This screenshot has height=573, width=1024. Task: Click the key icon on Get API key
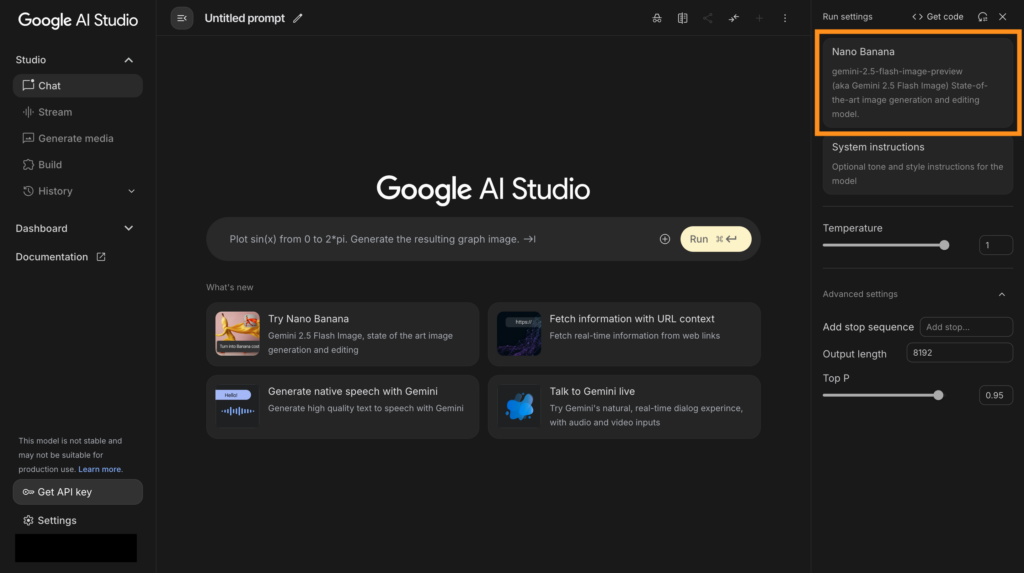28,492
